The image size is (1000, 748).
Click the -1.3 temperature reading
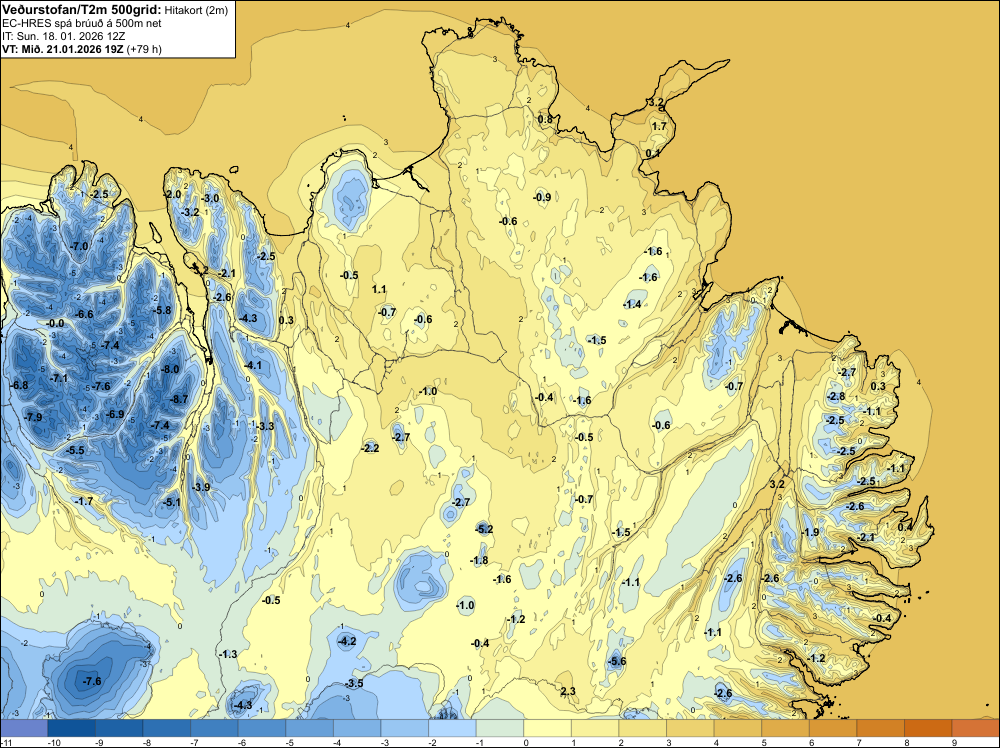(x=228, y=654)
